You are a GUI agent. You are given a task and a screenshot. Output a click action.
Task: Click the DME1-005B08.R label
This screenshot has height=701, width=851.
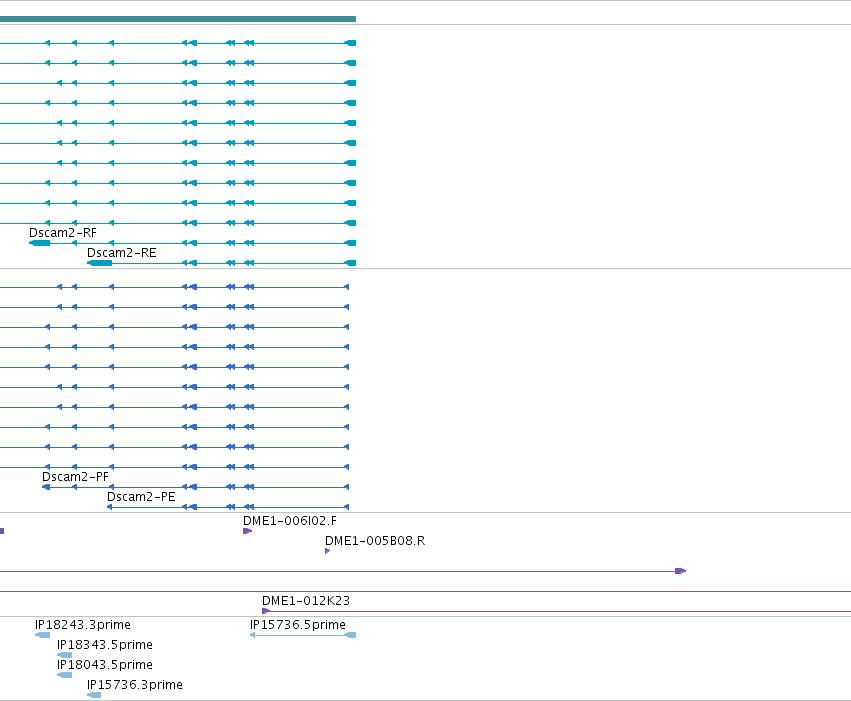[375, 541]
